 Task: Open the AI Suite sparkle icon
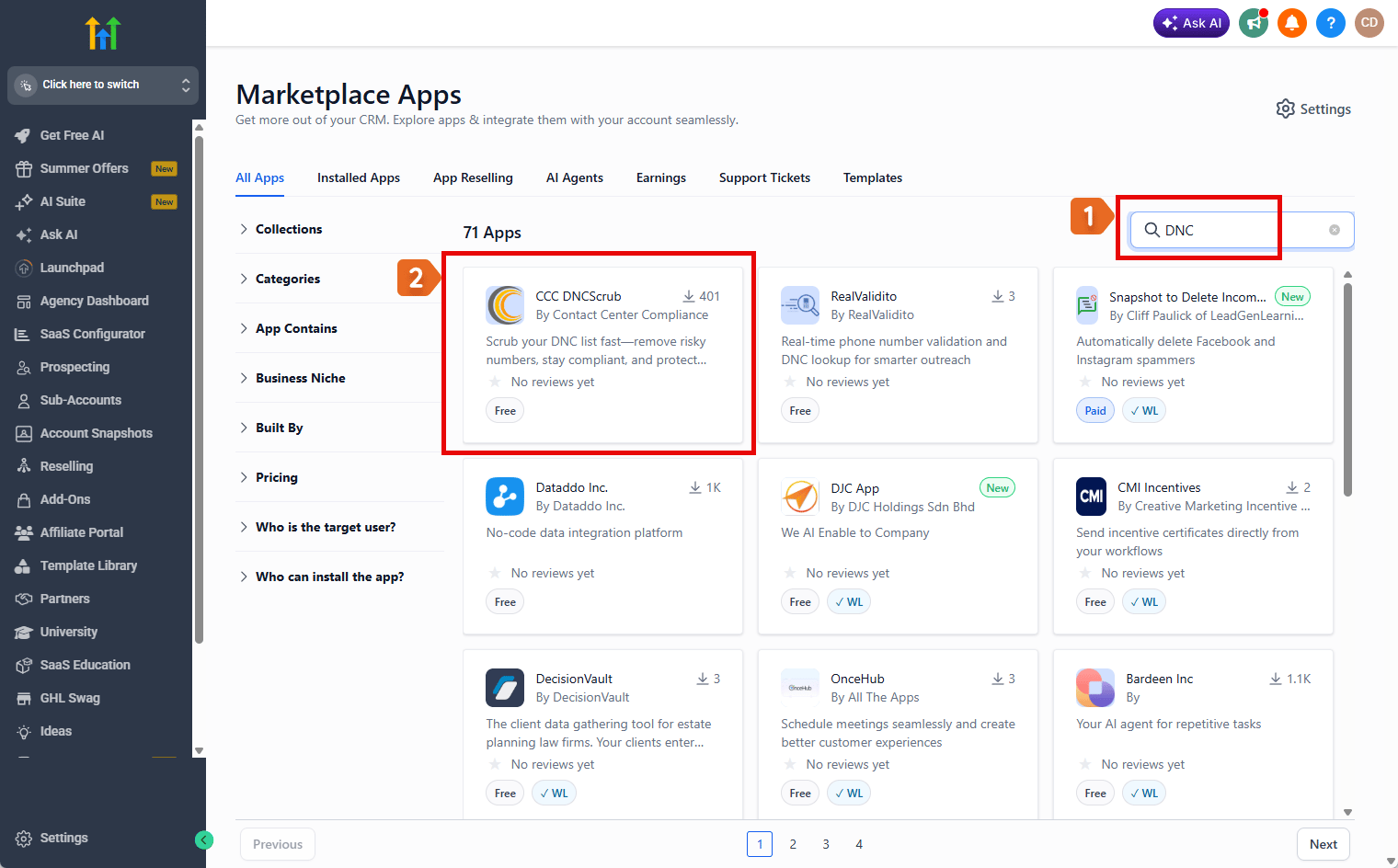pyautogui.click(x=23, y=201)
